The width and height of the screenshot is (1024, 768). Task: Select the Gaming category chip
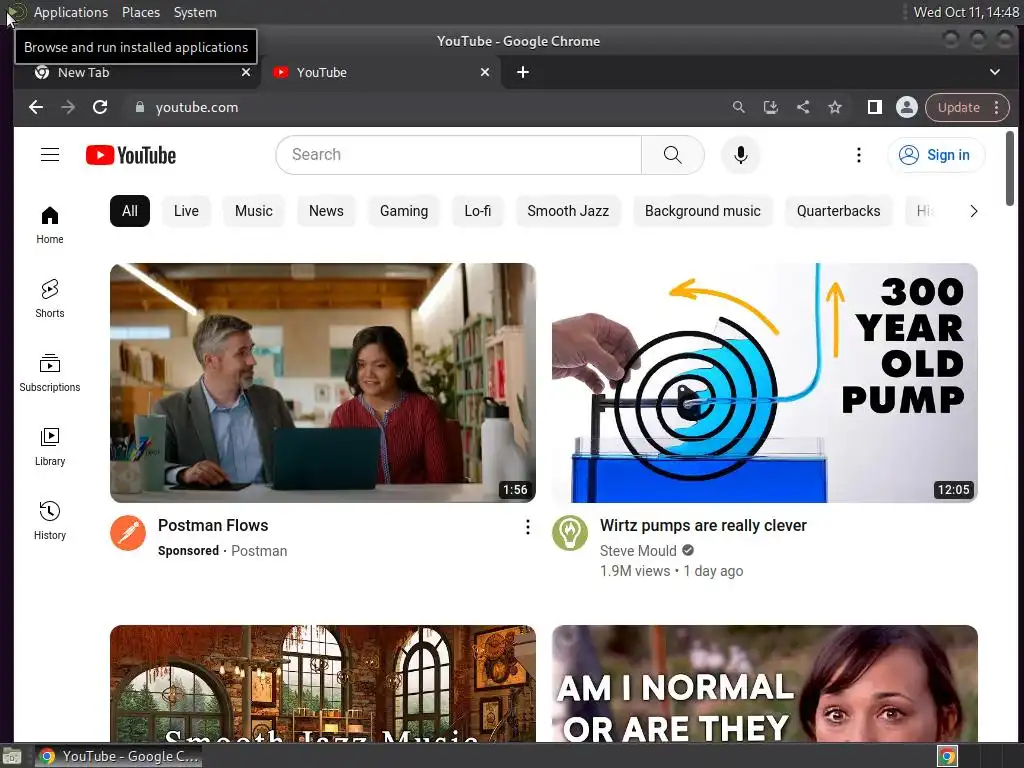(x=404, y=211)
